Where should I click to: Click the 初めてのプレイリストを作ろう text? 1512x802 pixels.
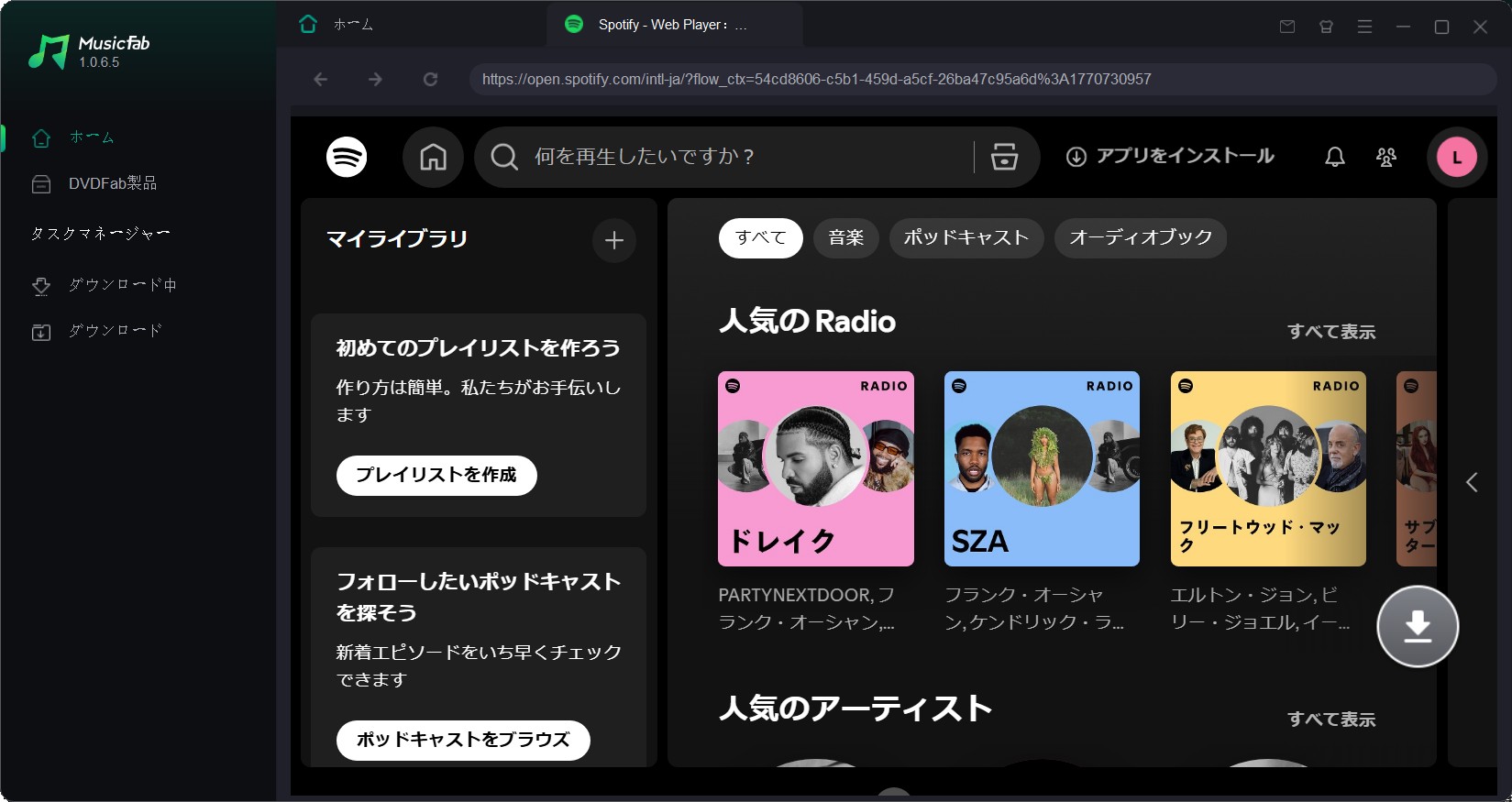point(478,348)
